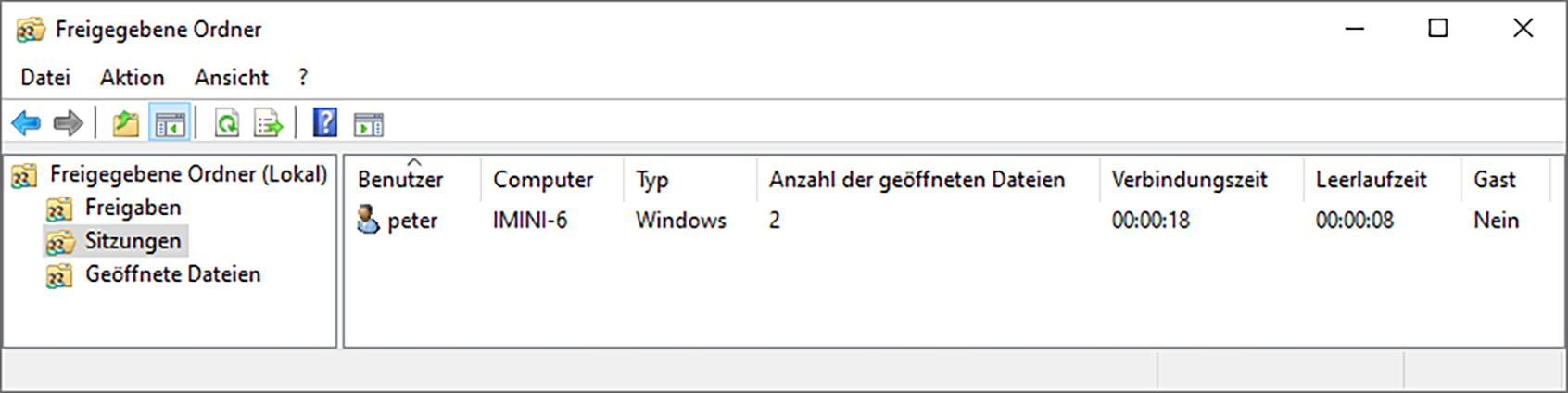Sort sessions by the Benutzer column header
Viewport: 1568px width, 393px height.
[400, 180]
